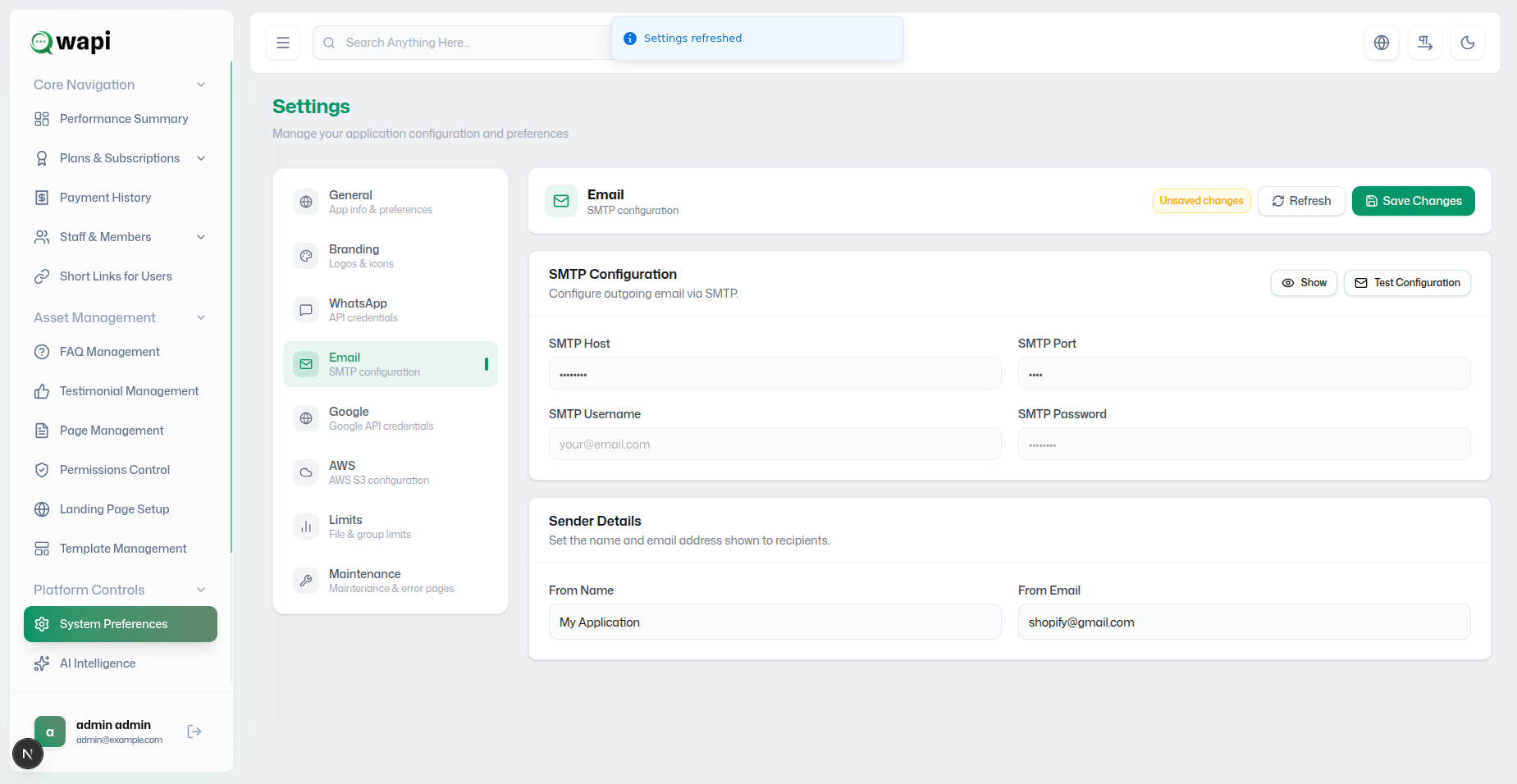Click the Search Anything Here box

(464, 43)
